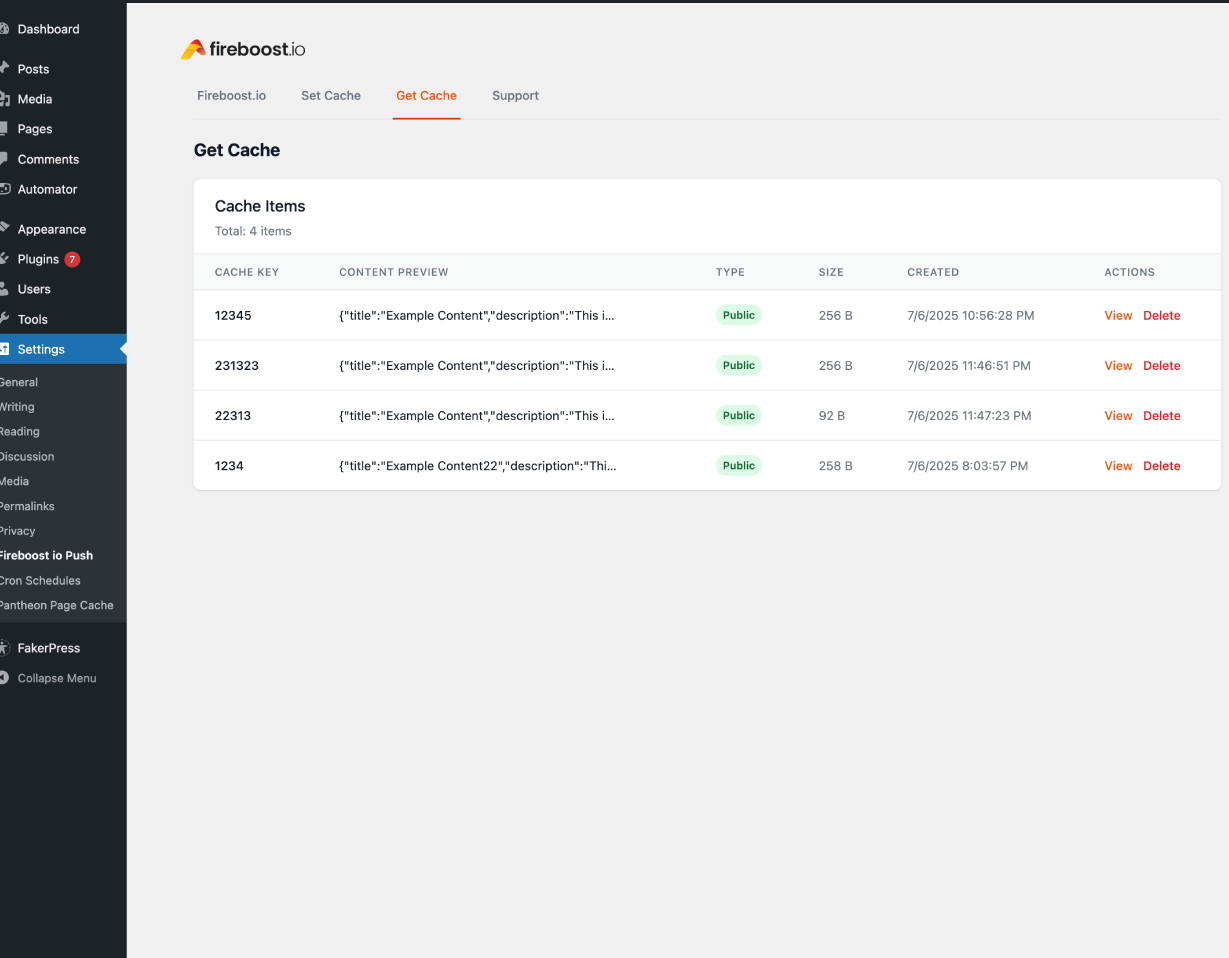
Task: Click the Public badge for key 12345
Action: pos(739,315)
